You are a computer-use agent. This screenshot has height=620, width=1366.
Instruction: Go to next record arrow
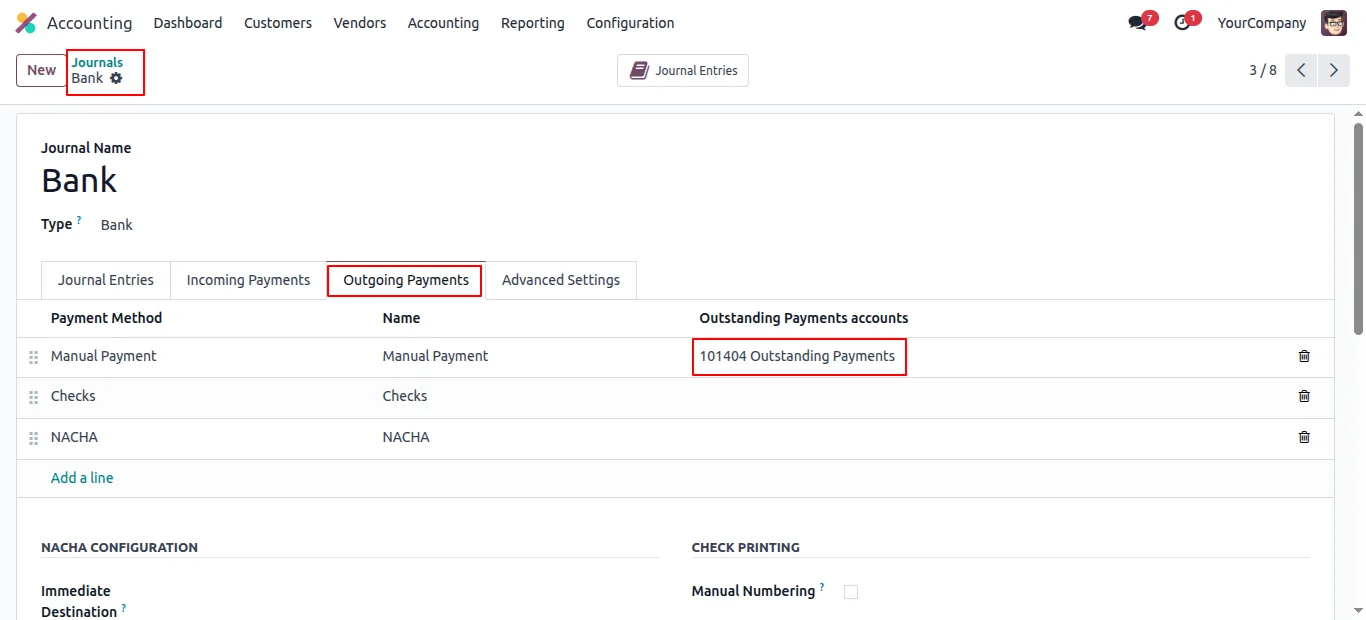click(x=1334, y=70)
